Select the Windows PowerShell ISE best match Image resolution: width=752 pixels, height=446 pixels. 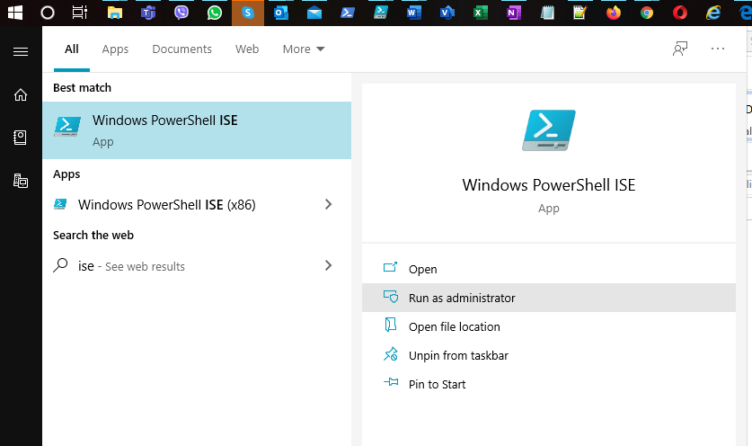pos(197,130)
